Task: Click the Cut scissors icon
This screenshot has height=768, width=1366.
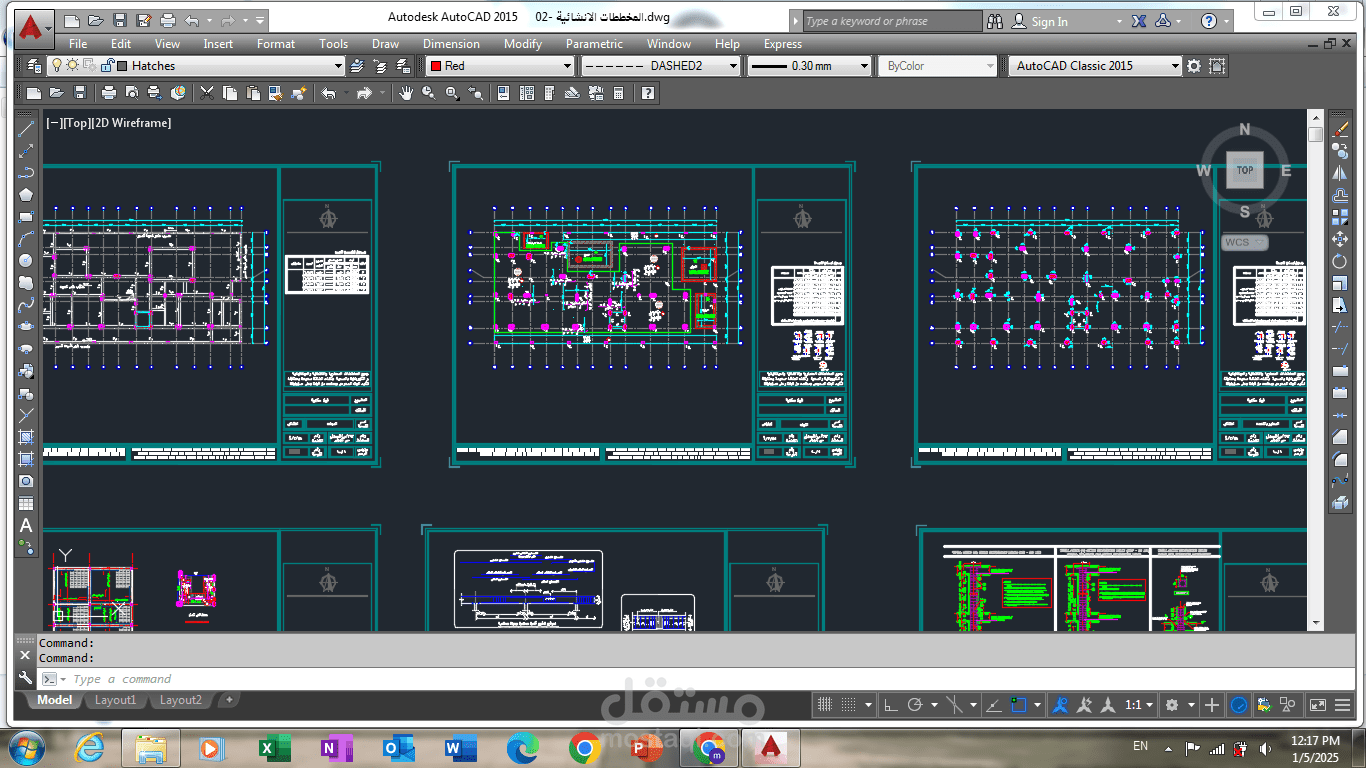Action: pyautogui.click(x=207, y=93)
